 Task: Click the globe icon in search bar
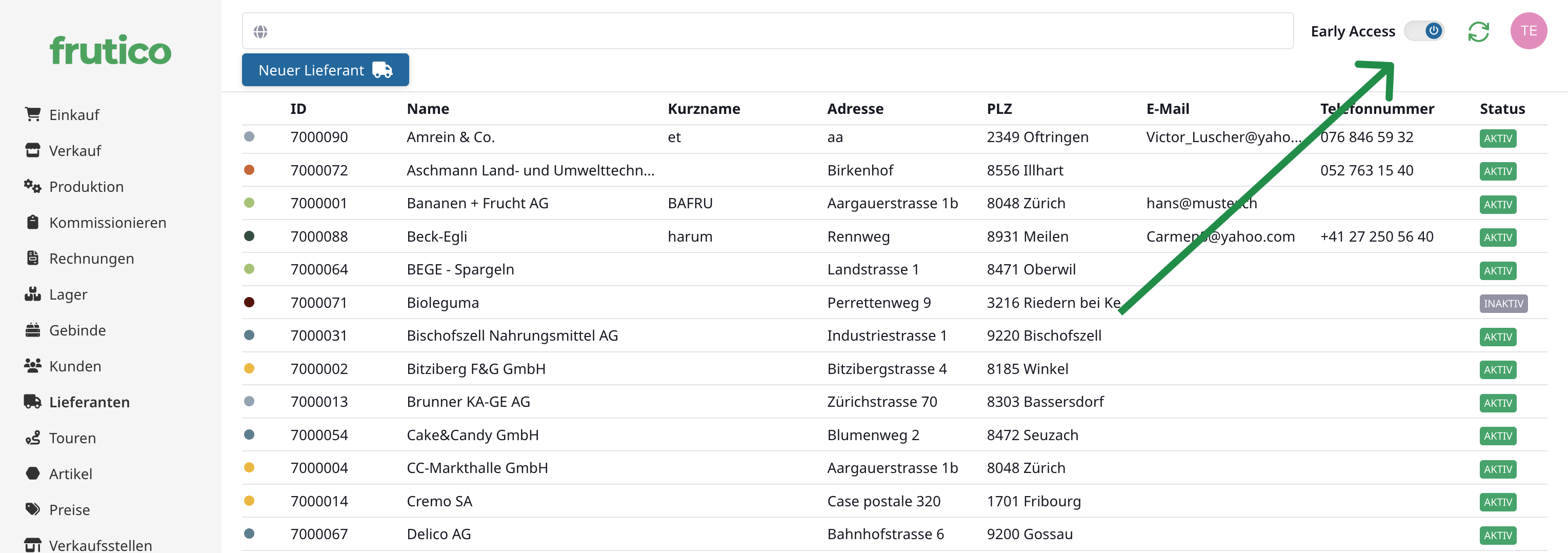tap(260, 31)
